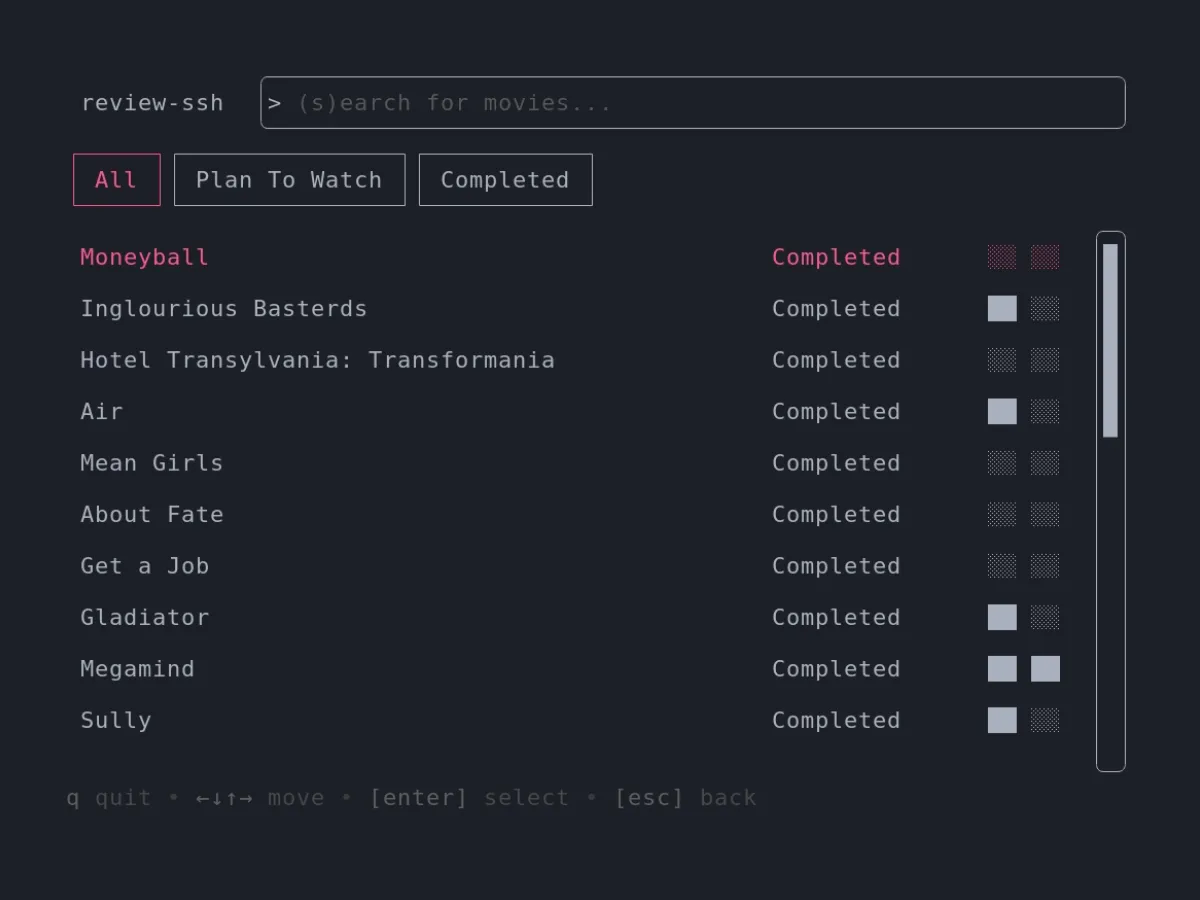Click the left filled square for Inglourious Basterds
The width and height of the screenshot is (1200, 900).
(x=1002, y=309)
